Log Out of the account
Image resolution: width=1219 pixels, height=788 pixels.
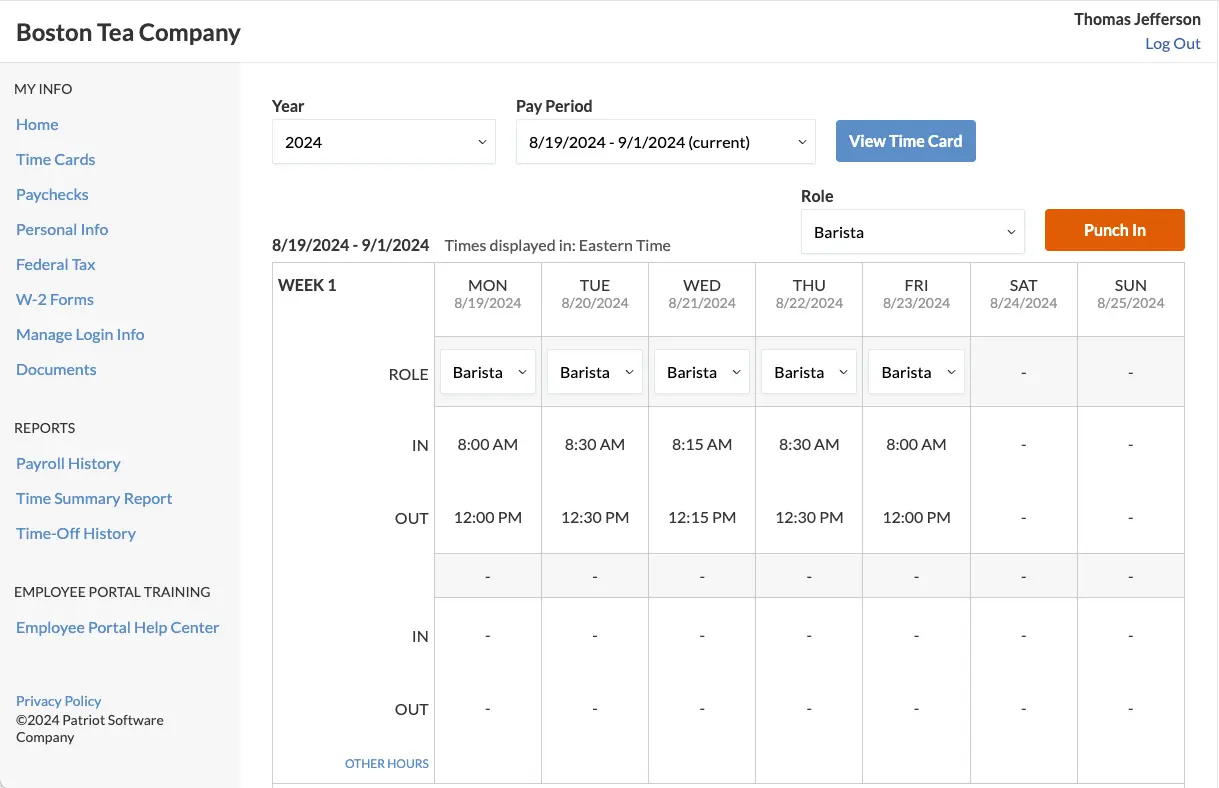[x=1173, y=44]
